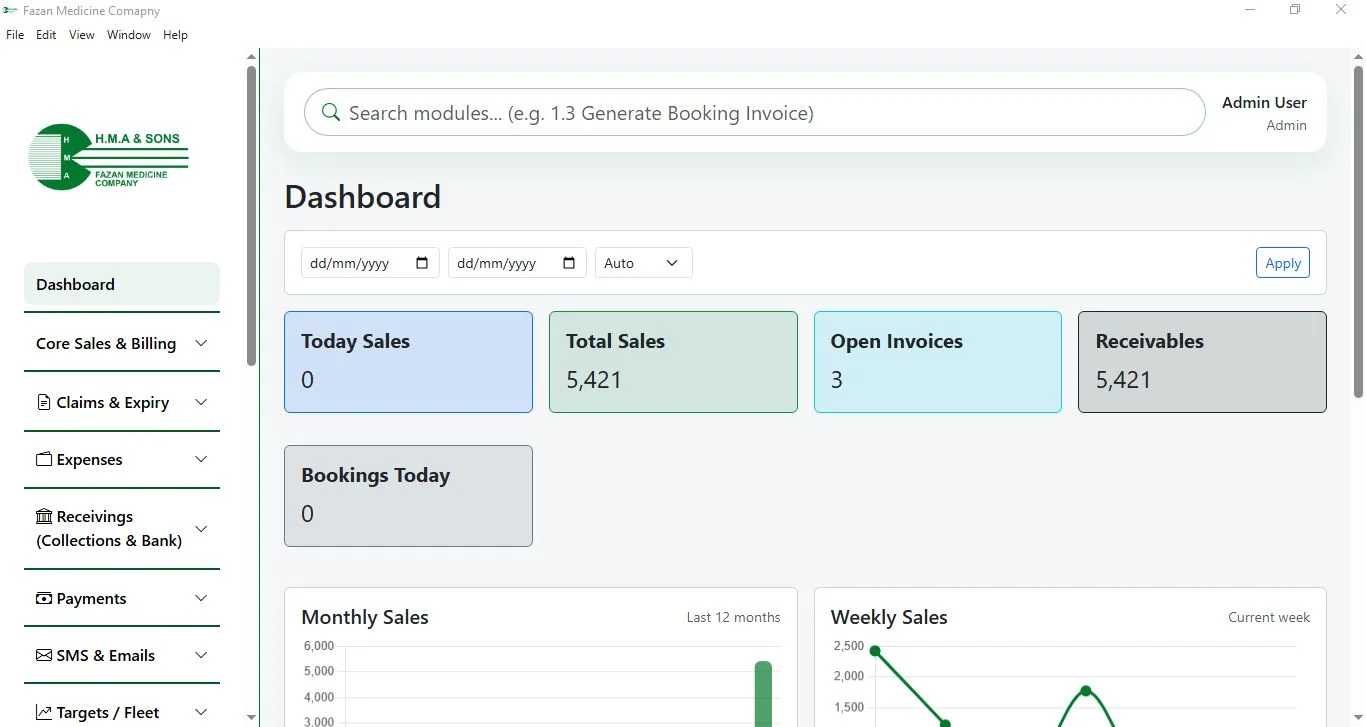Expand the Payments chevron
This screenshot has height=727, width=1366.
(x=201, y=598)
